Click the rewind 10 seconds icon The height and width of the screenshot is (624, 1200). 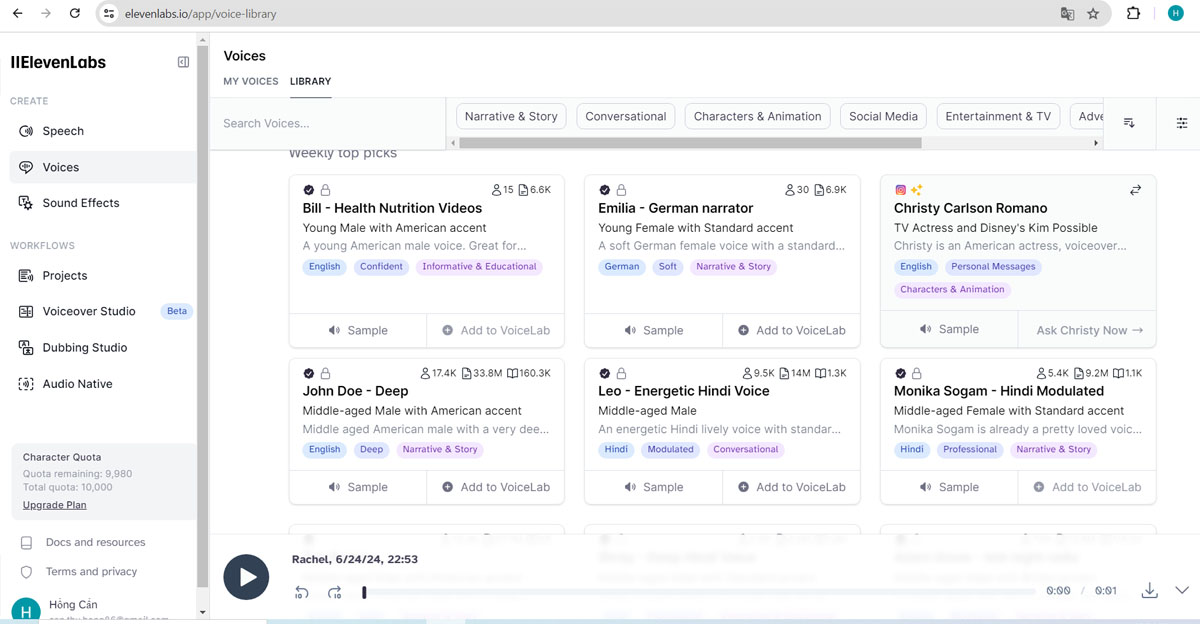(x=301, y=592)
